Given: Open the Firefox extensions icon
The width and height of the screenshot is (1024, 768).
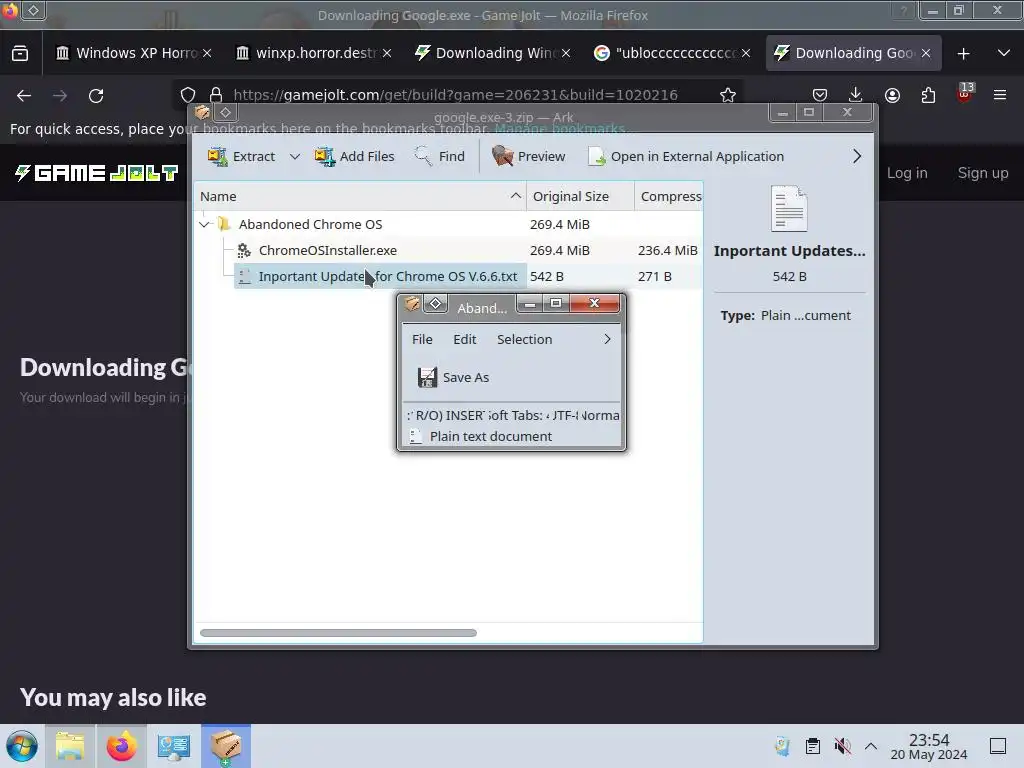Looking at the screenshot, I should pyautogui.click(x=928, y=95).
